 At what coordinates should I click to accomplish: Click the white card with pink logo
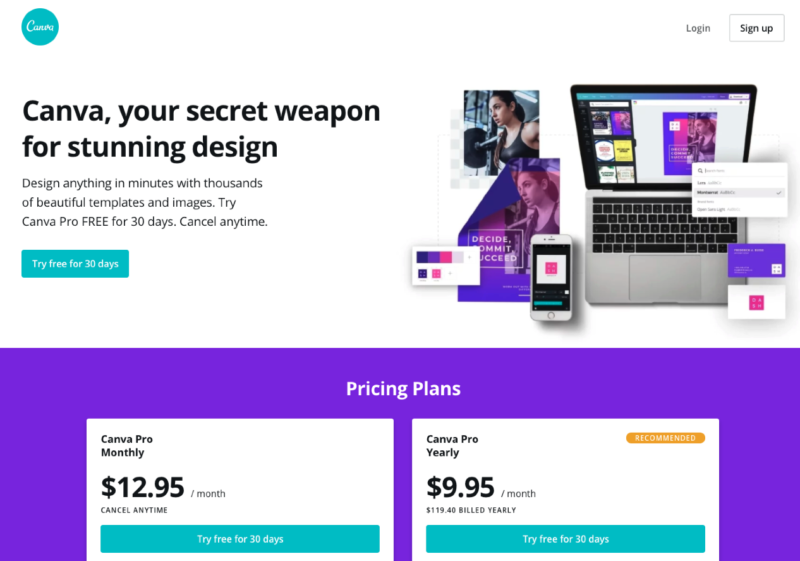click(756, 302)
